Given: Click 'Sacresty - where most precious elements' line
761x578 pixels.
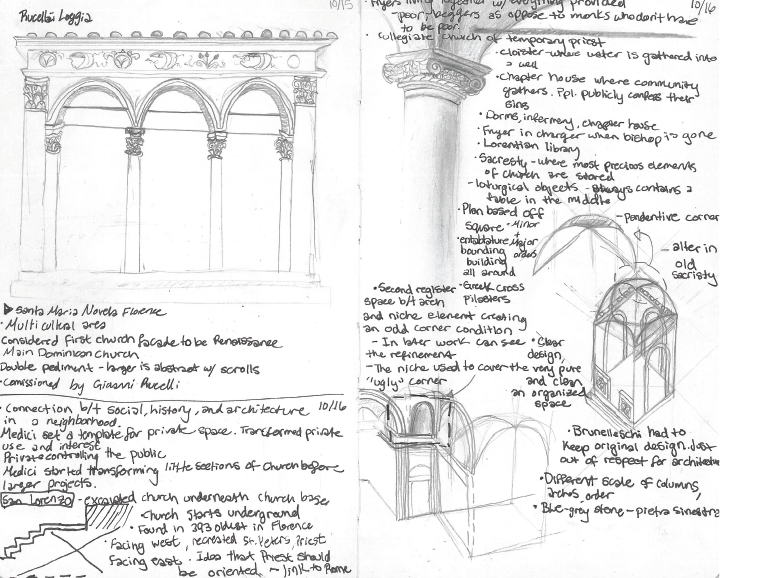Looking at the screenshot, I should (586, 163).
